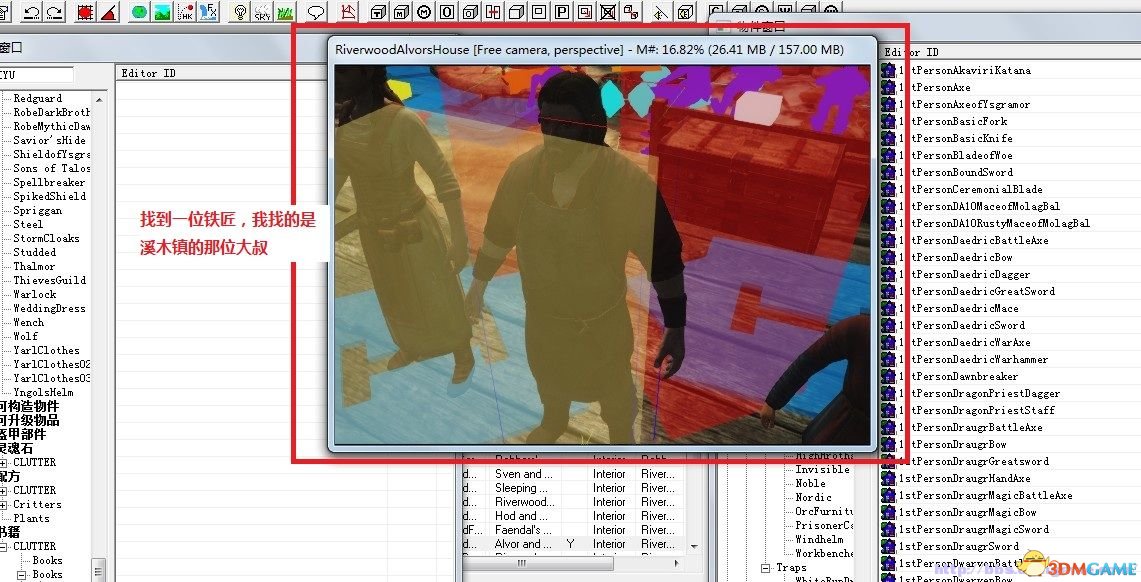Click the object tree scrollbar up arrow
This screenshot has width=1141, height=582.
[100, 99]
